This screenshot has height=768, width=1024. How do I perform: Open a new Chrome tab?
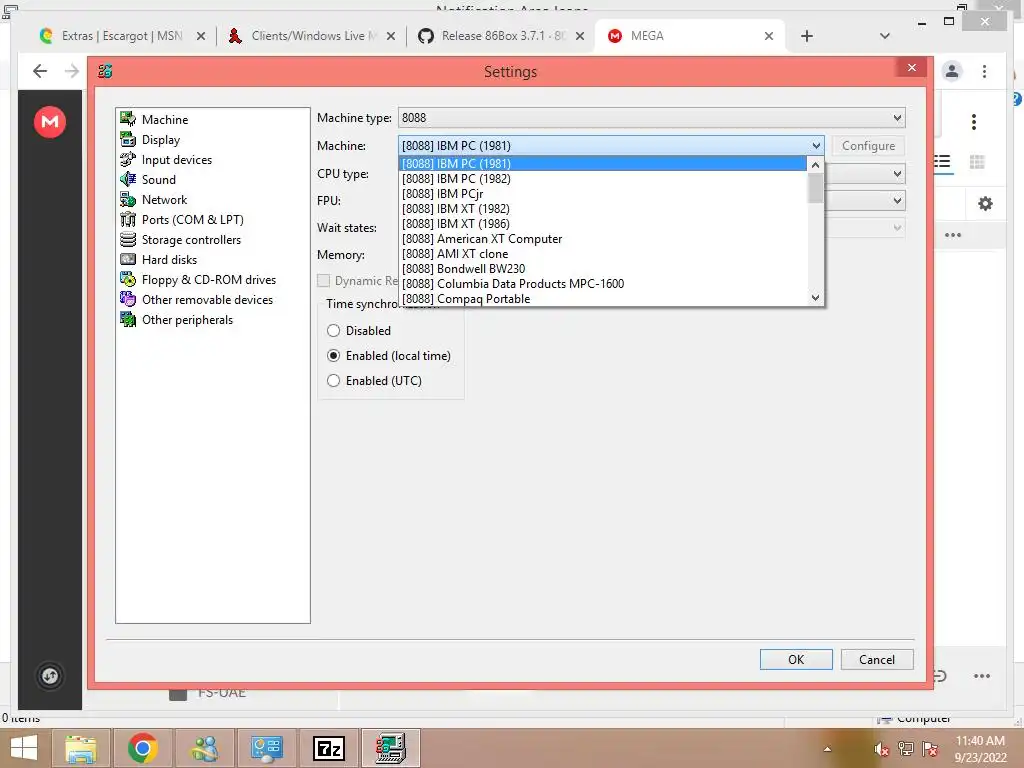[x=807, y=36]
